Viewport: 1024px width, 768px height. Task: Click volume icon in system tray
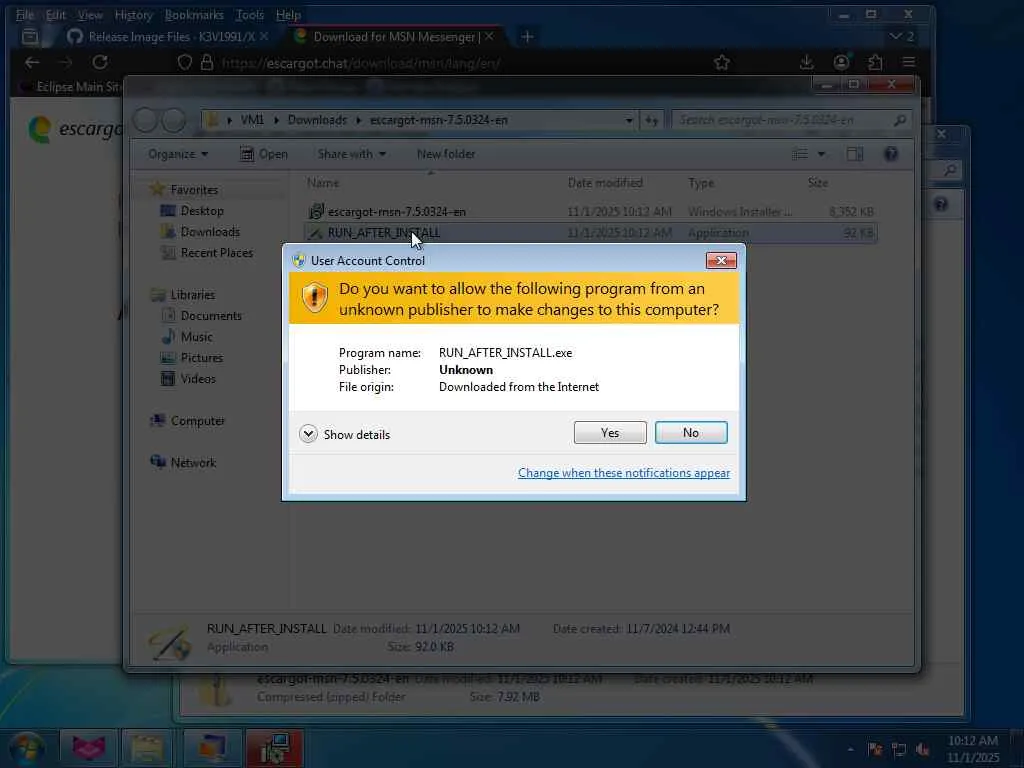click(x=923, y=749)
